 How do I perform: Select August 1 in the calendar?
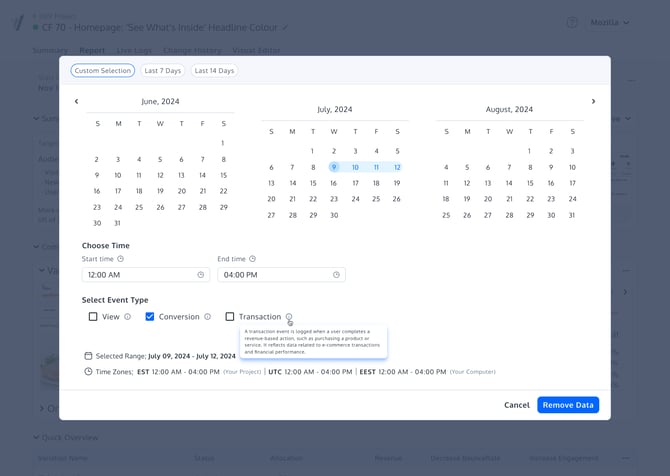(529, 151)
